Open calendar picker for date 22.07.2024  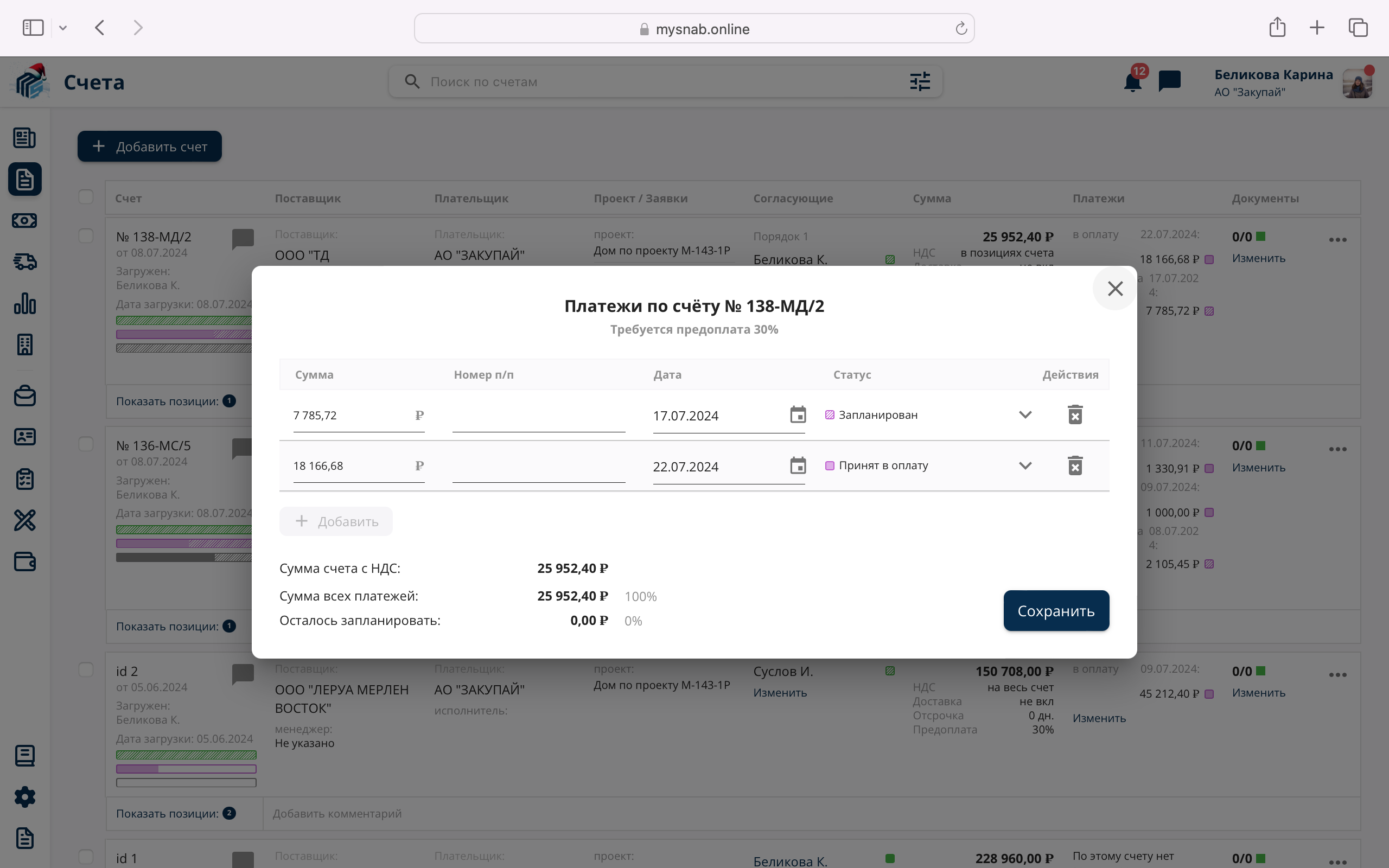coord(798,465)
